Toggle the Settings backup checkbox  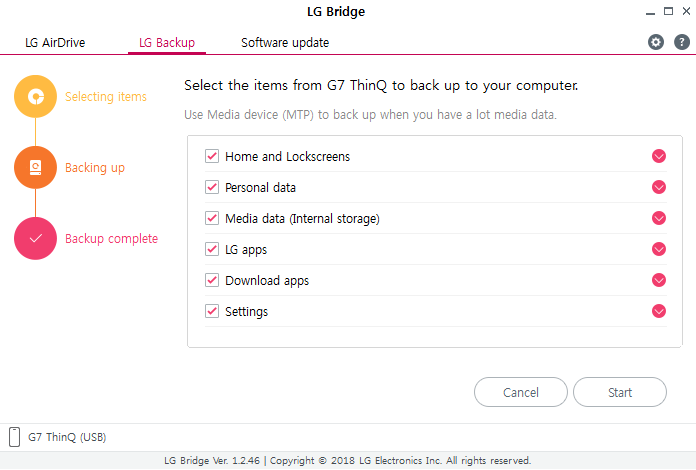coord(212,311)
